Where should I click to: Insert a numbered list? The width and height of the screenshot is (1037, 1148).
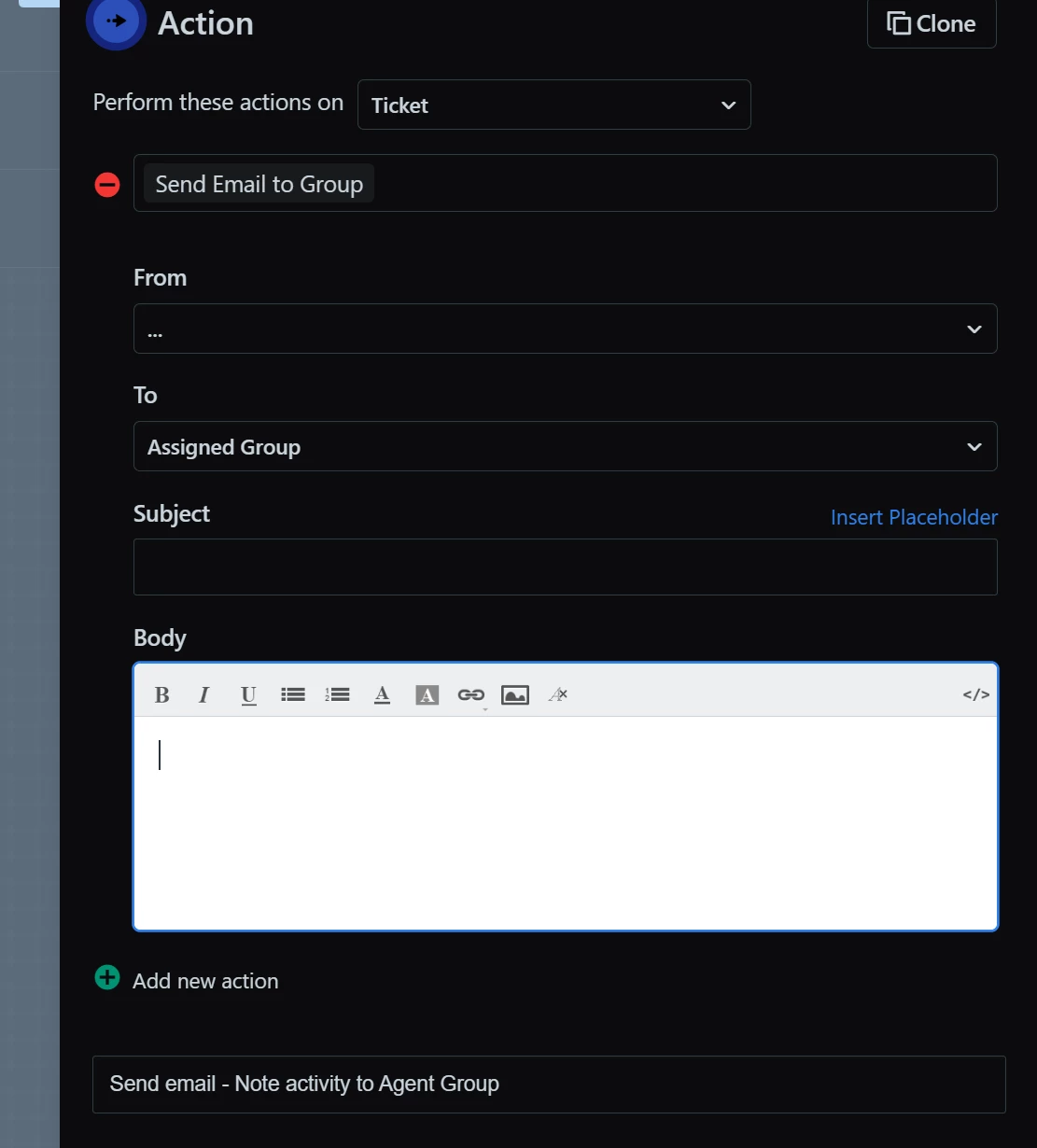click(337, 694)
